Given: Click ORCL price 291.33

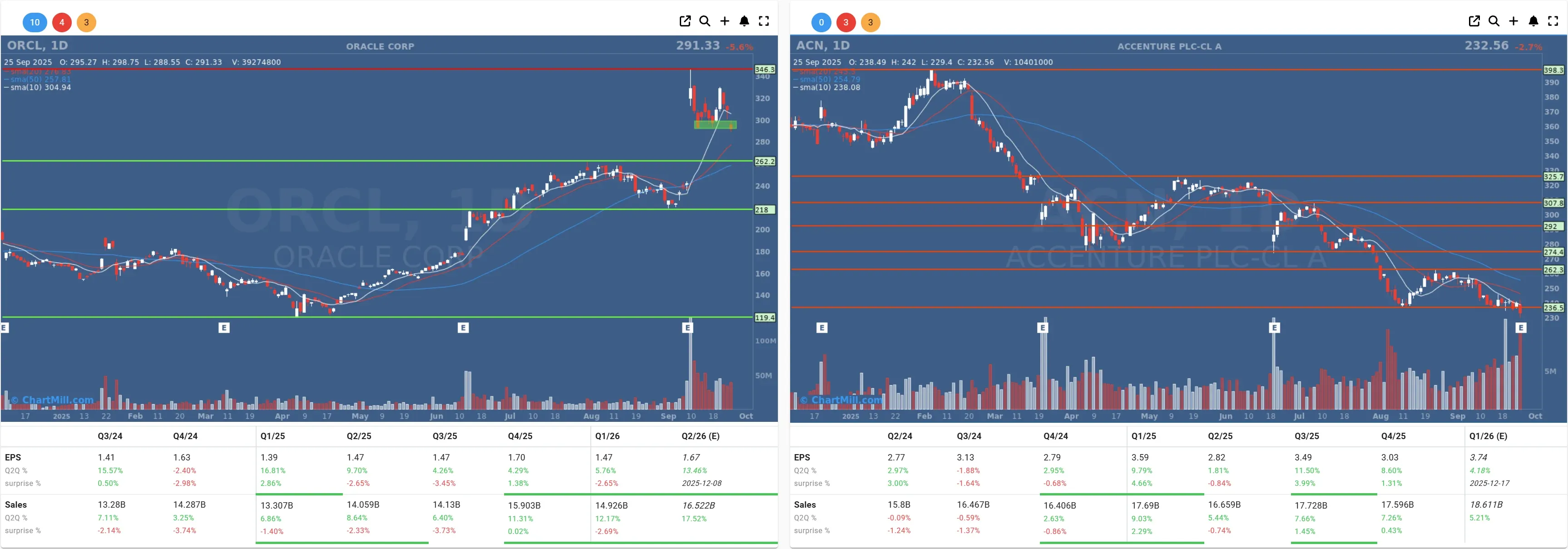Looking at the screenshot, I should [697, 45].
